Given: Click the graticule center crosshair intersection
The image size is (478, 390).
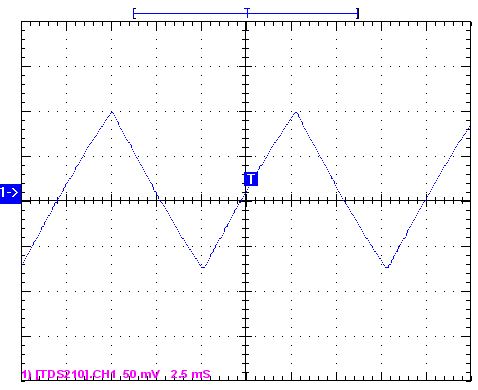Looking at the screenshot, I should pyautogui.click(x=246, y=201).
